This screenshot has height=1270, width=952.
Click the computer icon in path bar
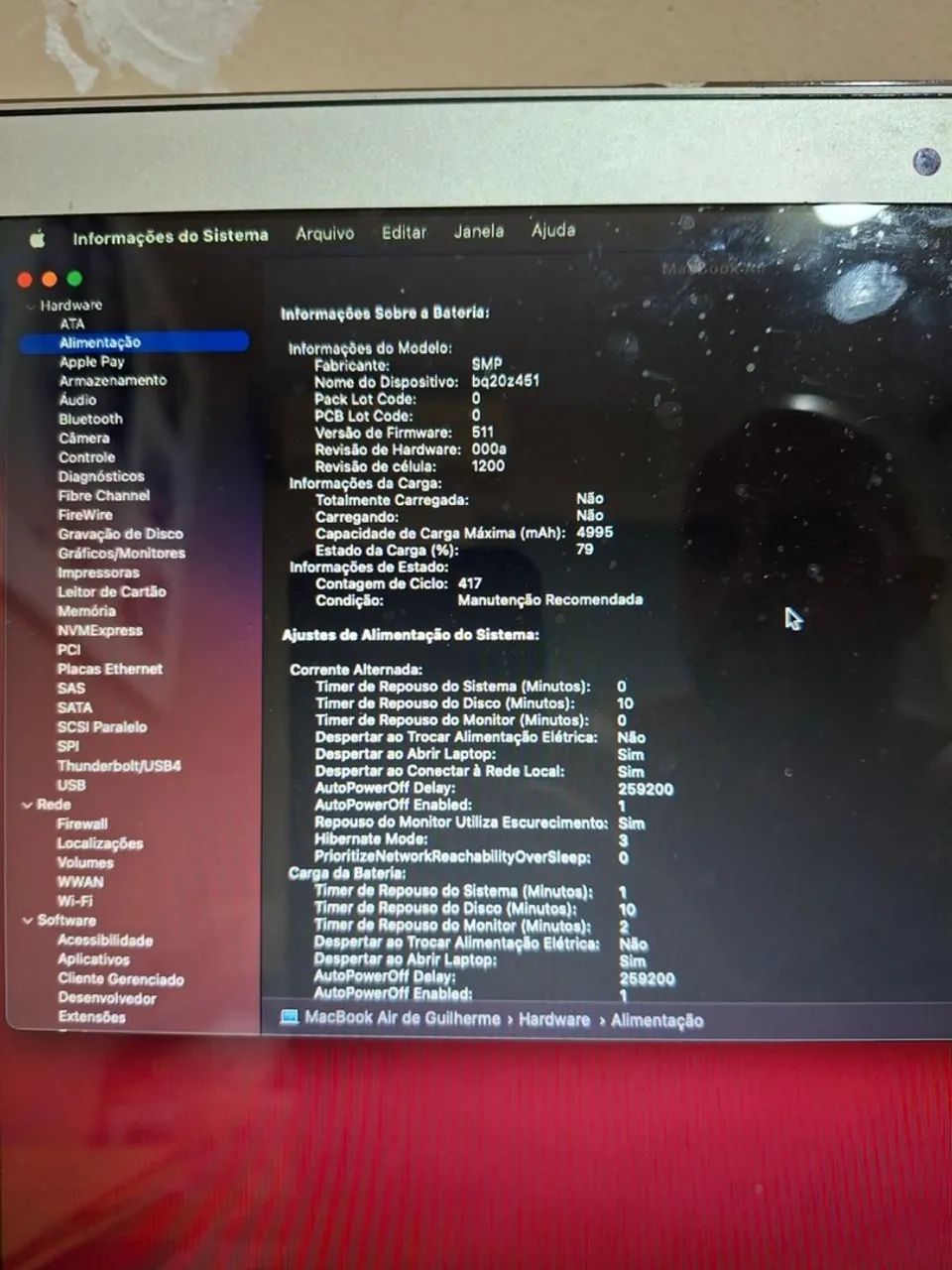click(290, 1017)
